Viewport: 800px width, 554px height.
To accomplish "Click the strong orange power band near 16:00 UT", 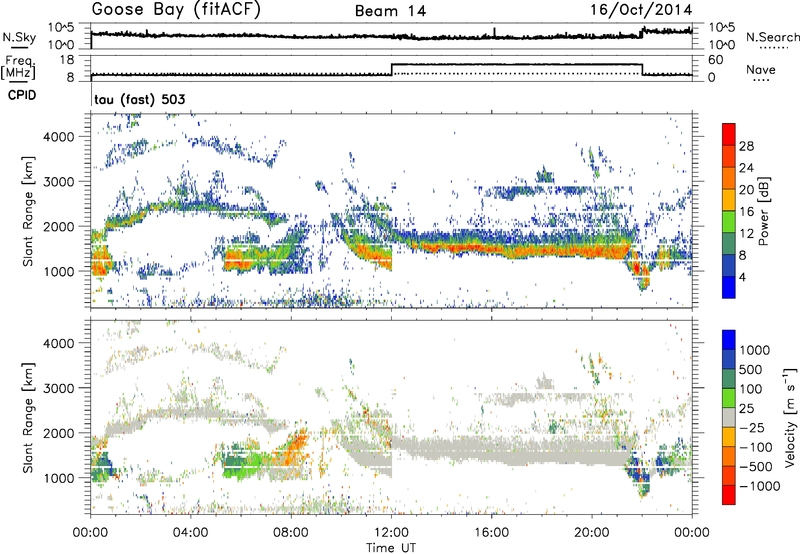I will [x=491, y=250].
